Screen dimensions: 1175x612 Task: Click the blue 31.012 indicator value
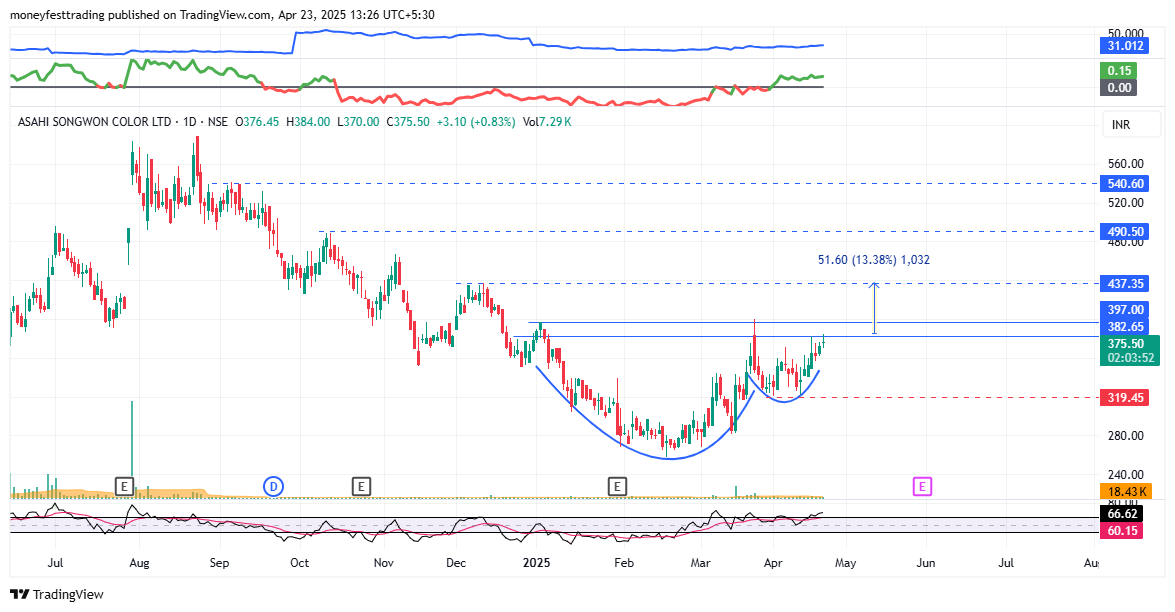coord(1125,46)
